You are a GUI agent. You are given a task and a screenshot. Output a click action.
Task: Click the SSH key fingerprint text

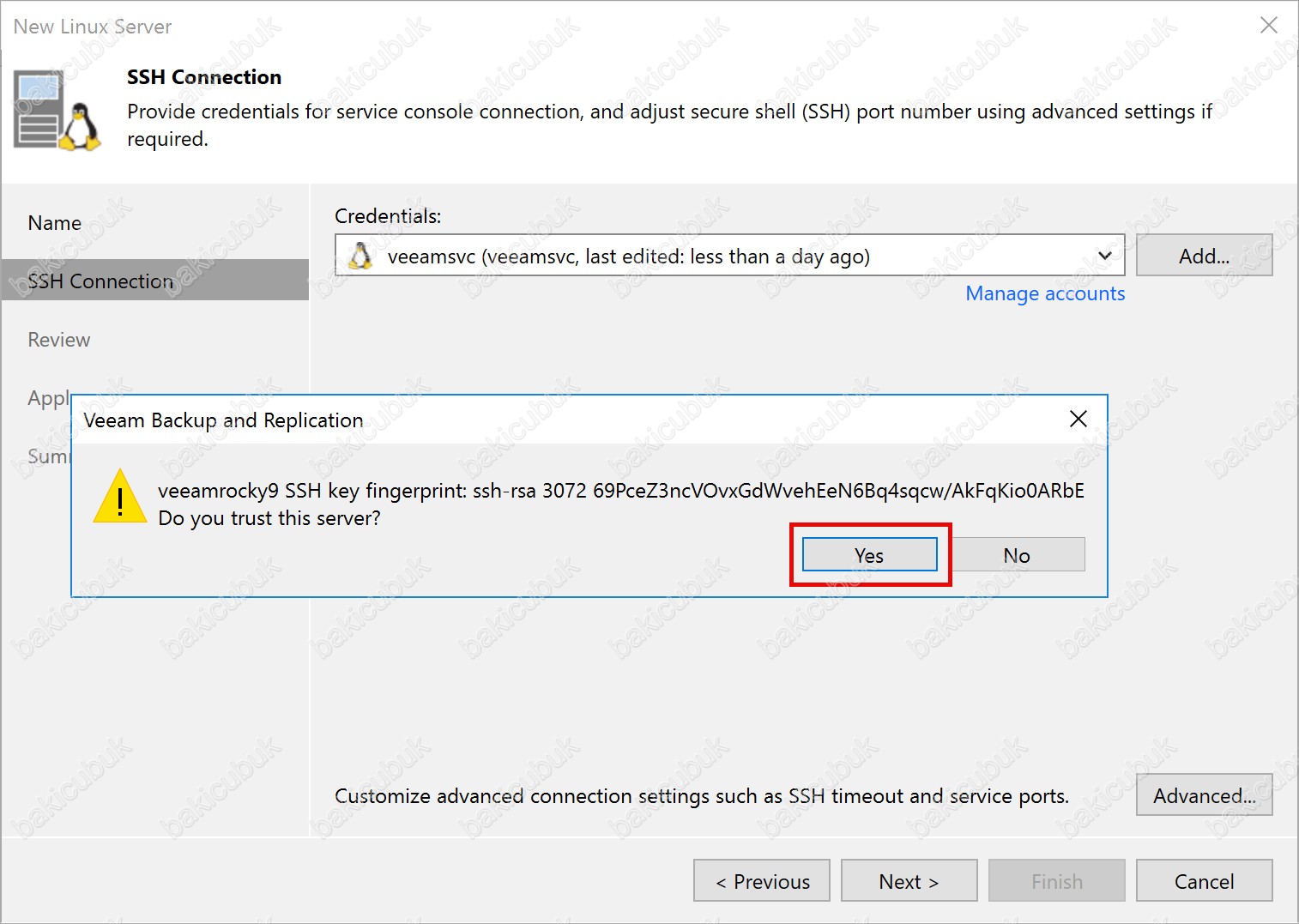621,491
